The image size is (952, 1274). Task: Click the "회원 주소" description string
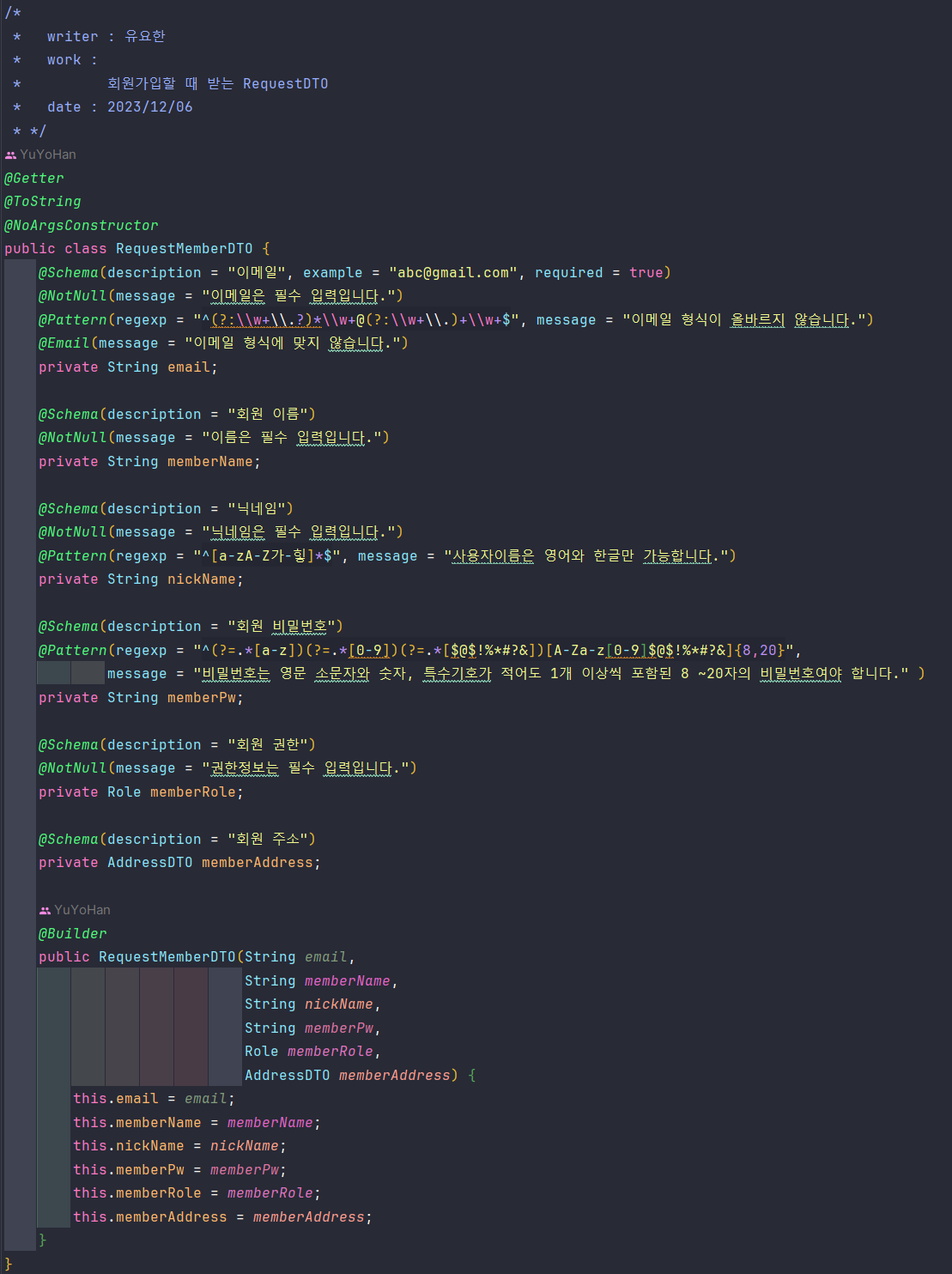click(267, 839)
